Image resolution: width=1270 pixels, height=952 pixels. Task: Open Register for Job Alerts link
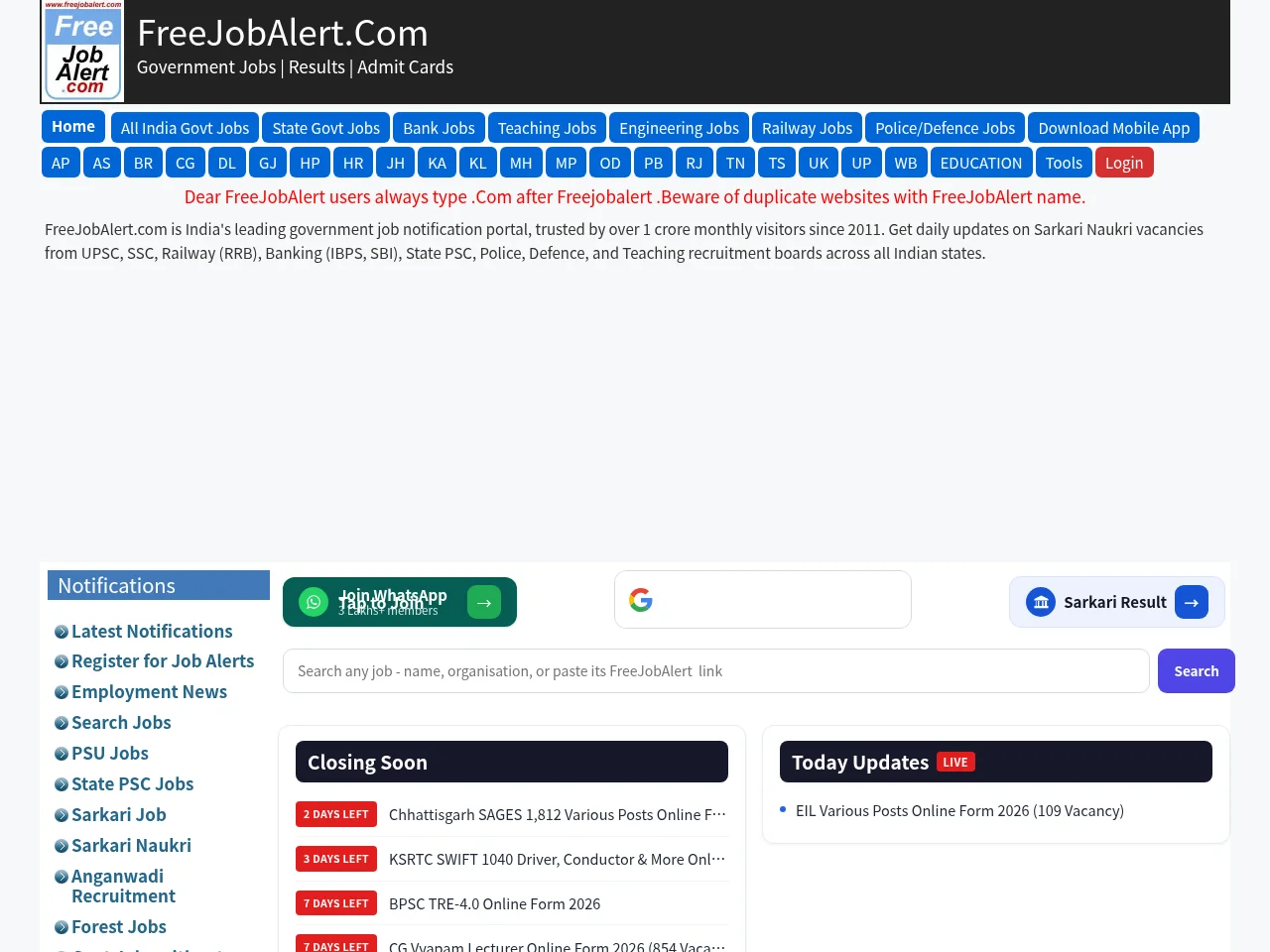click(x=163, y=660)
